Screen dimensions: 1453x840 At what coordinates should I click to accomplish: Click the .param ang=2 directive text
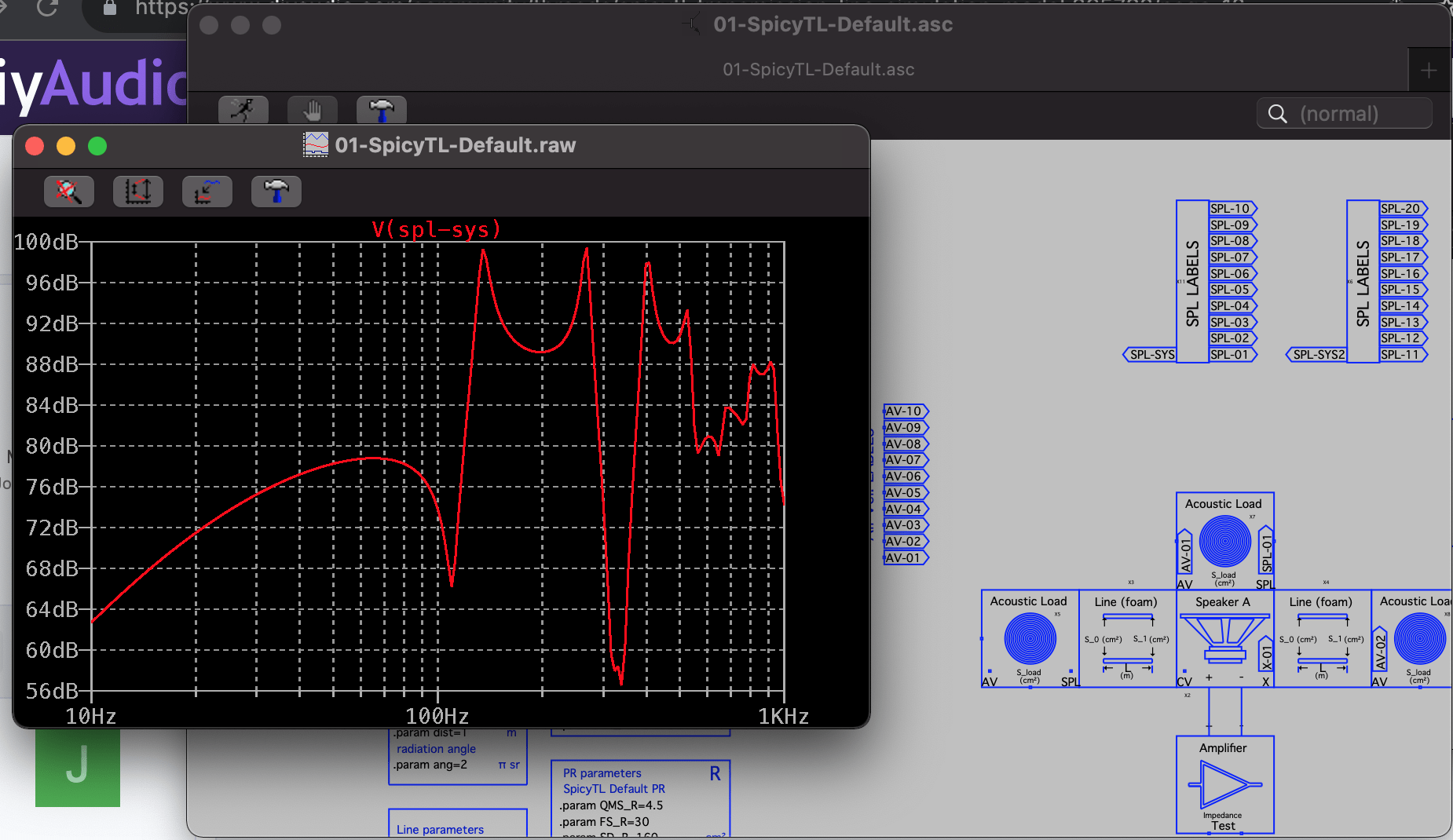[430, 765]
